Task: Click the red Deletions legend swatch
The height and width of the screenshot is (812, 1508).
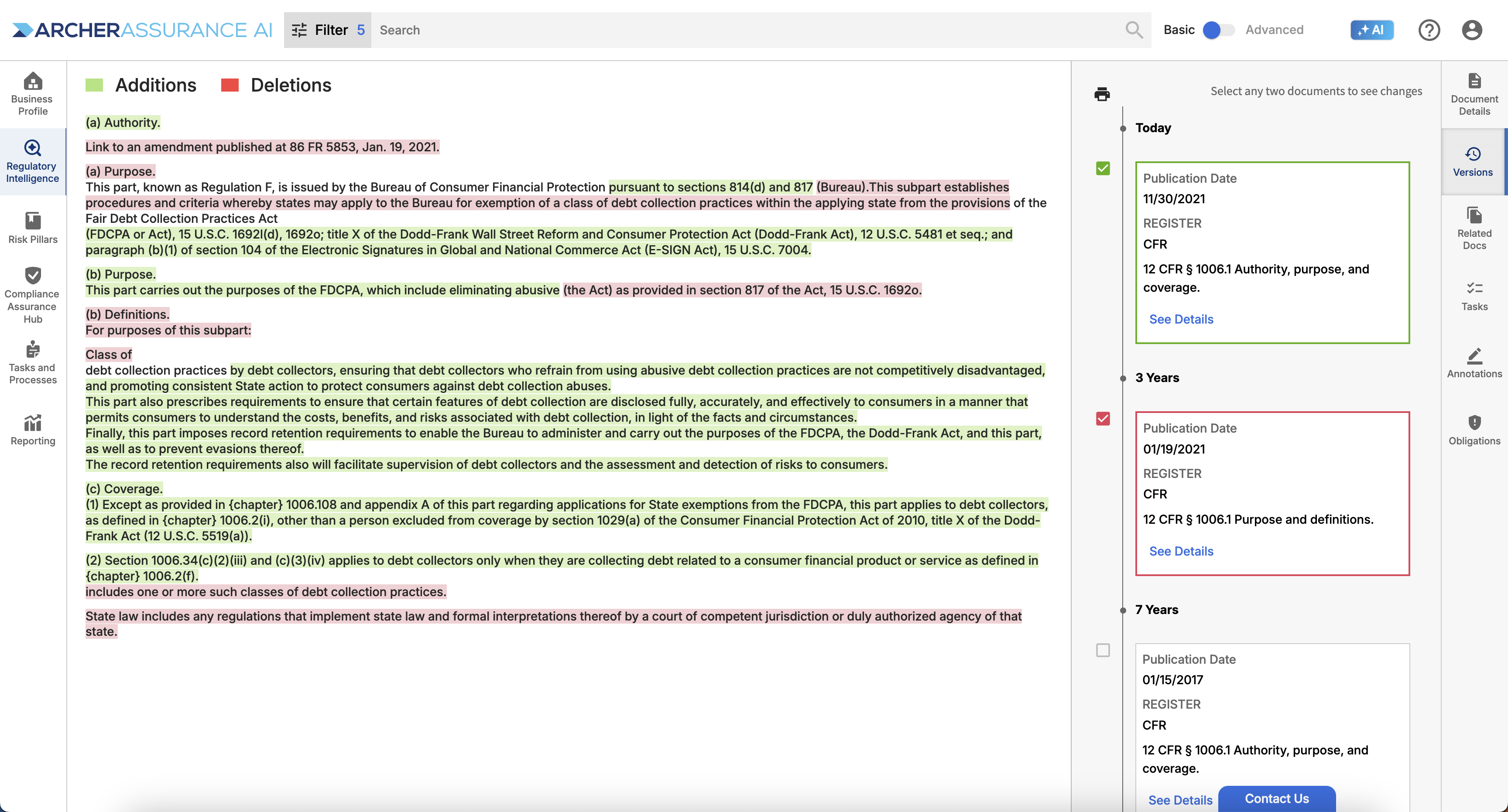Action: pyautogui.click(x=230, y=85)
